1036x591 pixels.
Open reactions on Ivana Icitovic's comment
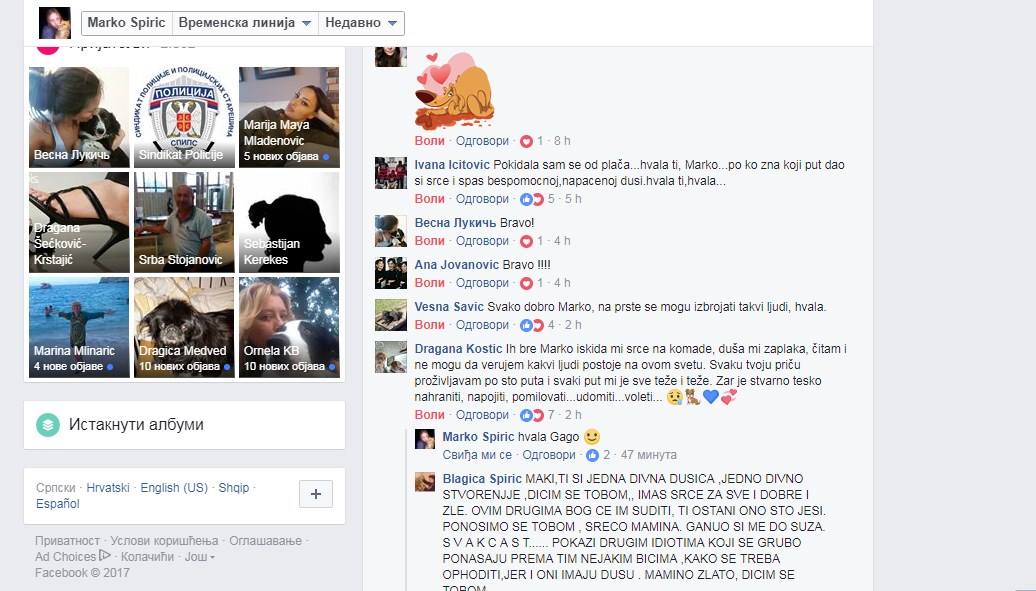[532, 199]
